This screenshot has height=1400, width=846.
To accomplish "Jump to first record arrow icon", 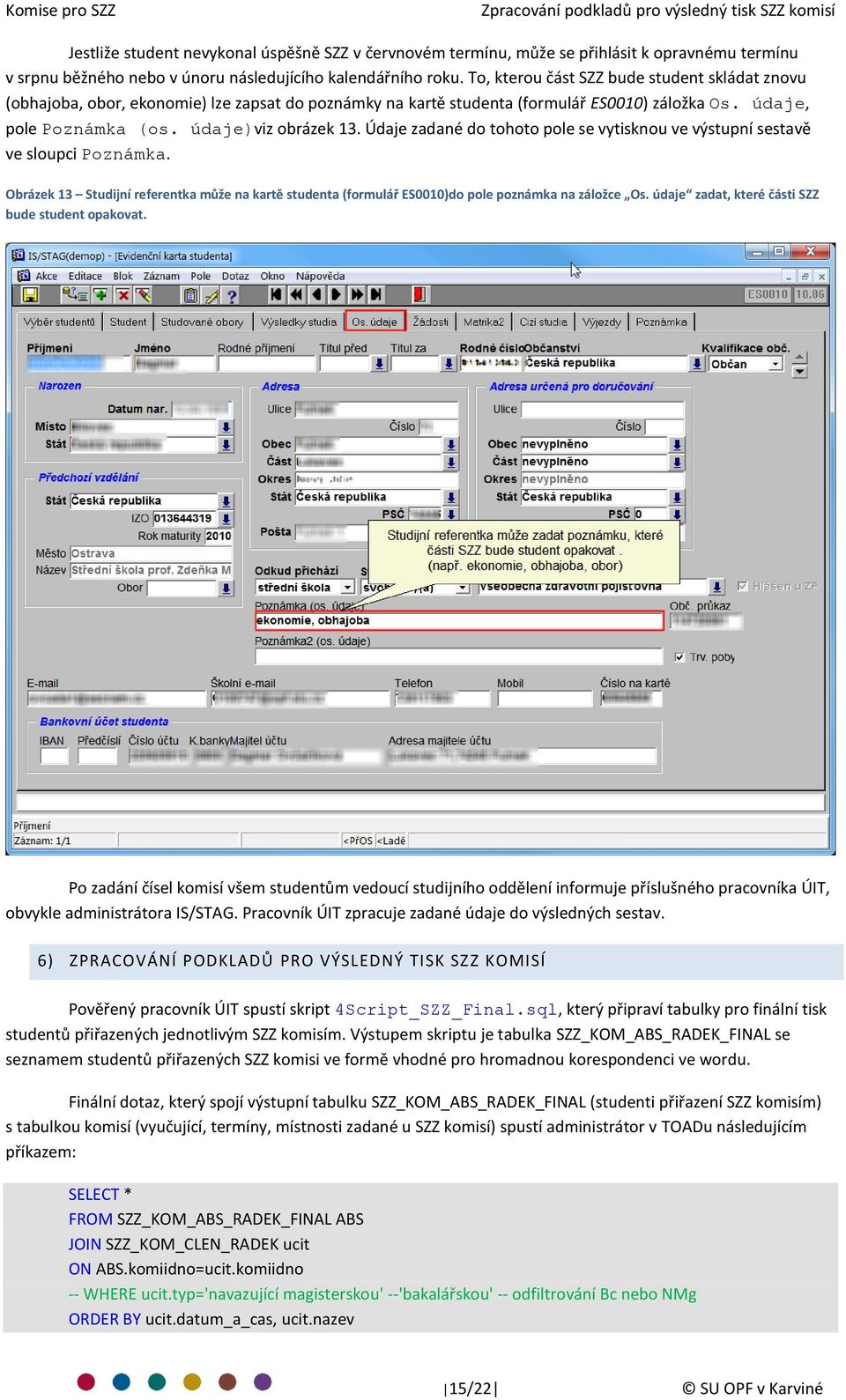I will [x=276, y=294].
